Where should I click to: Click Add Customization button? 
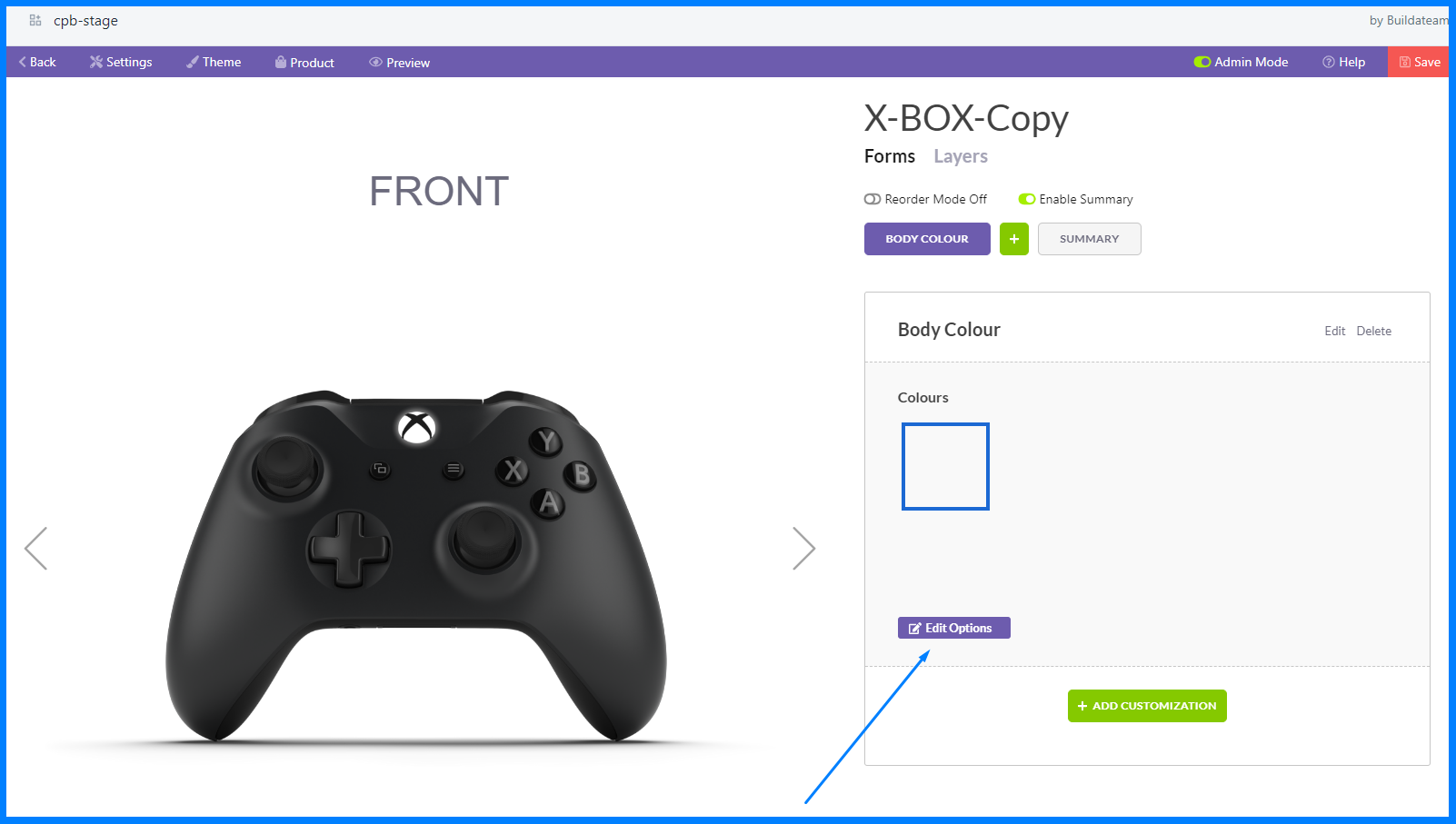tap(1147, 706)
